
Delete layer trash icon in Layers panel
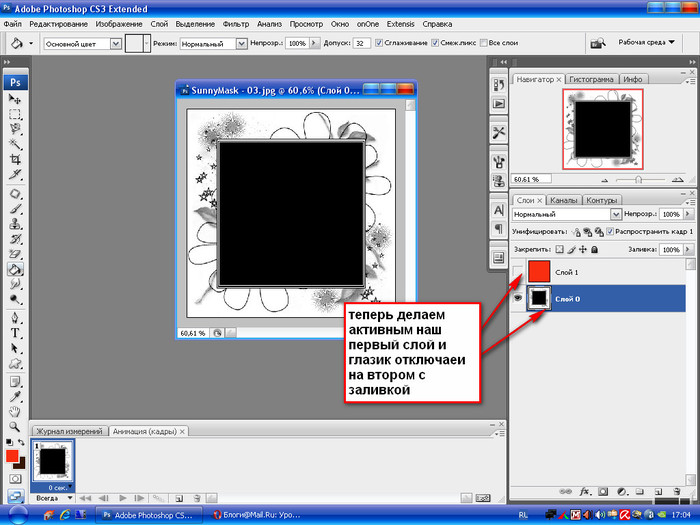pyautogui.click(x=677, y=492)
